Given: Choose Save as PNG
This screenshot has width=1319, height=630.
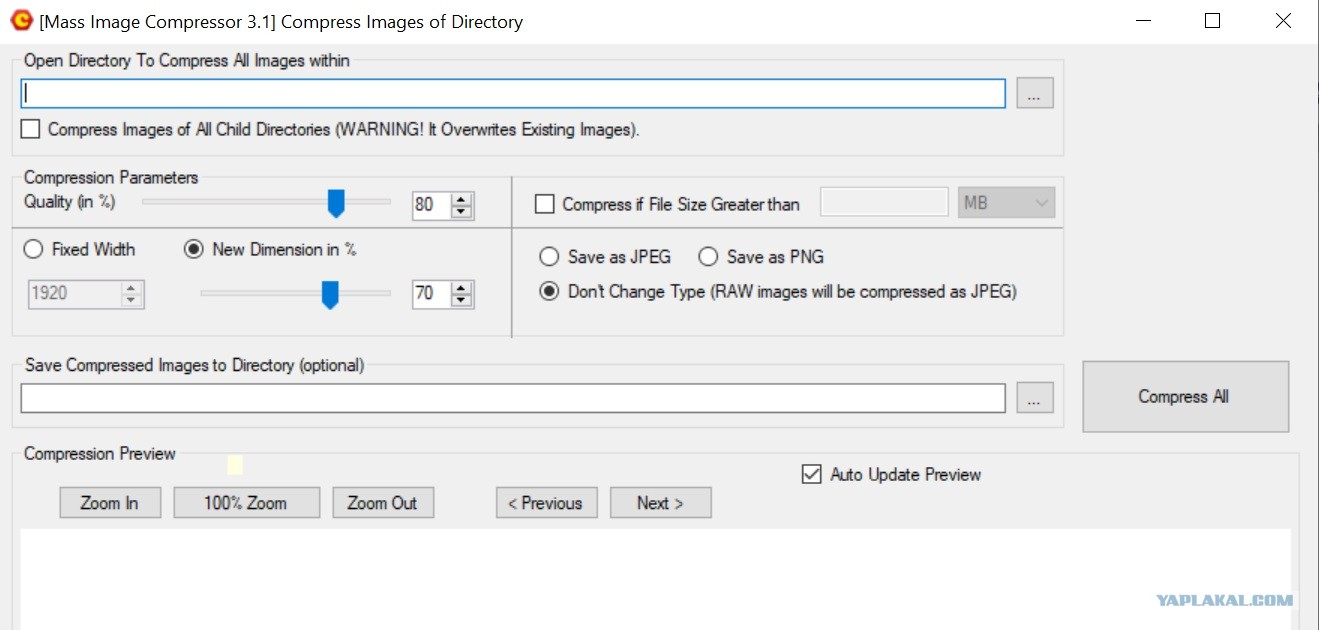Looking at the screenshot, I should pyautogui.click(x=708, y=257).
